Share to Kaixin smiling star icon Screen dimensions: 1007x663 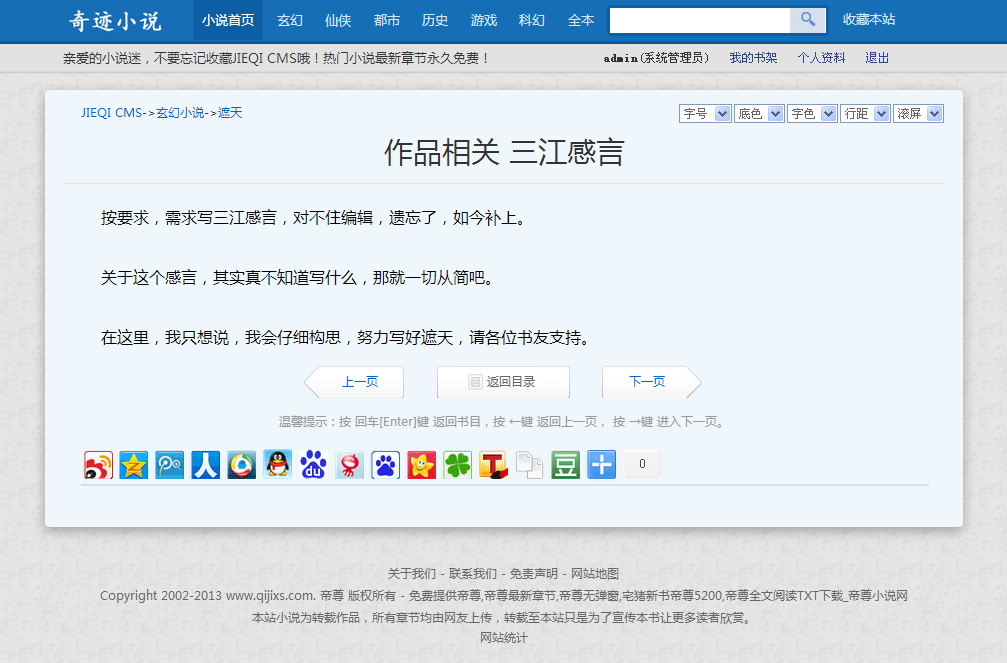point(421,464)
